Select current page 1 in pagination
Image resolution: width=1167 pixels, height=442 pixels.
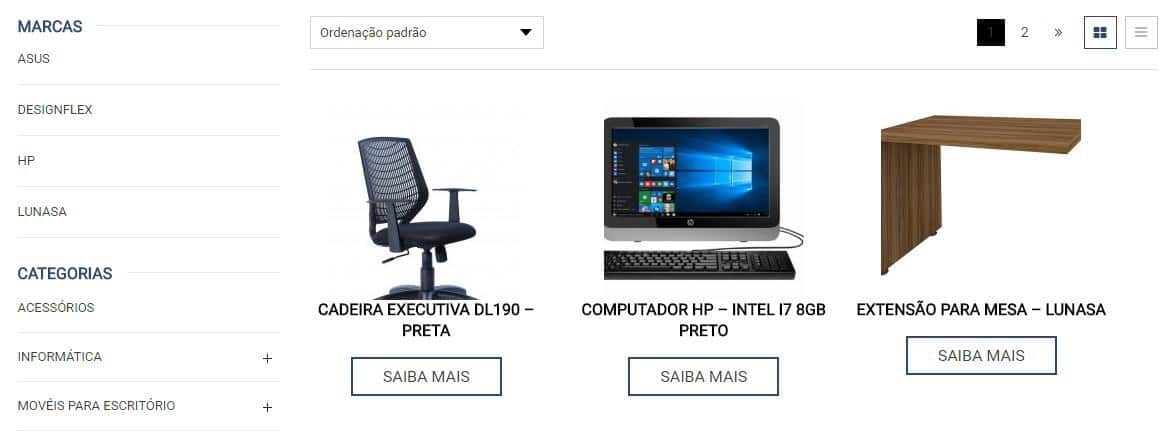click(991, 33)
